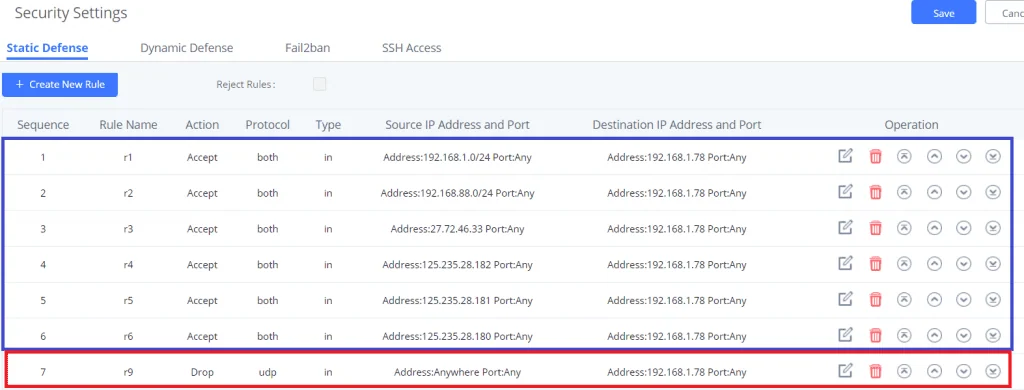Image resolution: width=1024 pixels, height=390 pixels.
Task: Click Drop action in rule r9
Action: click(202, 372)
